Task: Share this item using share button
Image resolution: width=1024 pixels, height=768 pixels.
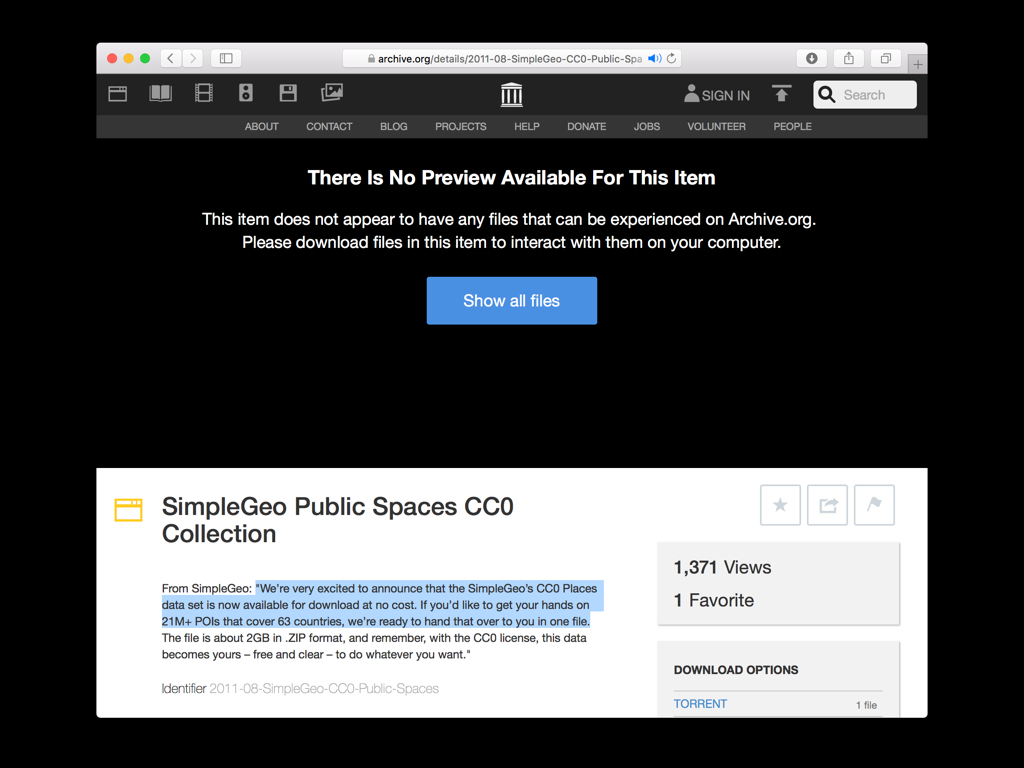Action: (828, 505)
